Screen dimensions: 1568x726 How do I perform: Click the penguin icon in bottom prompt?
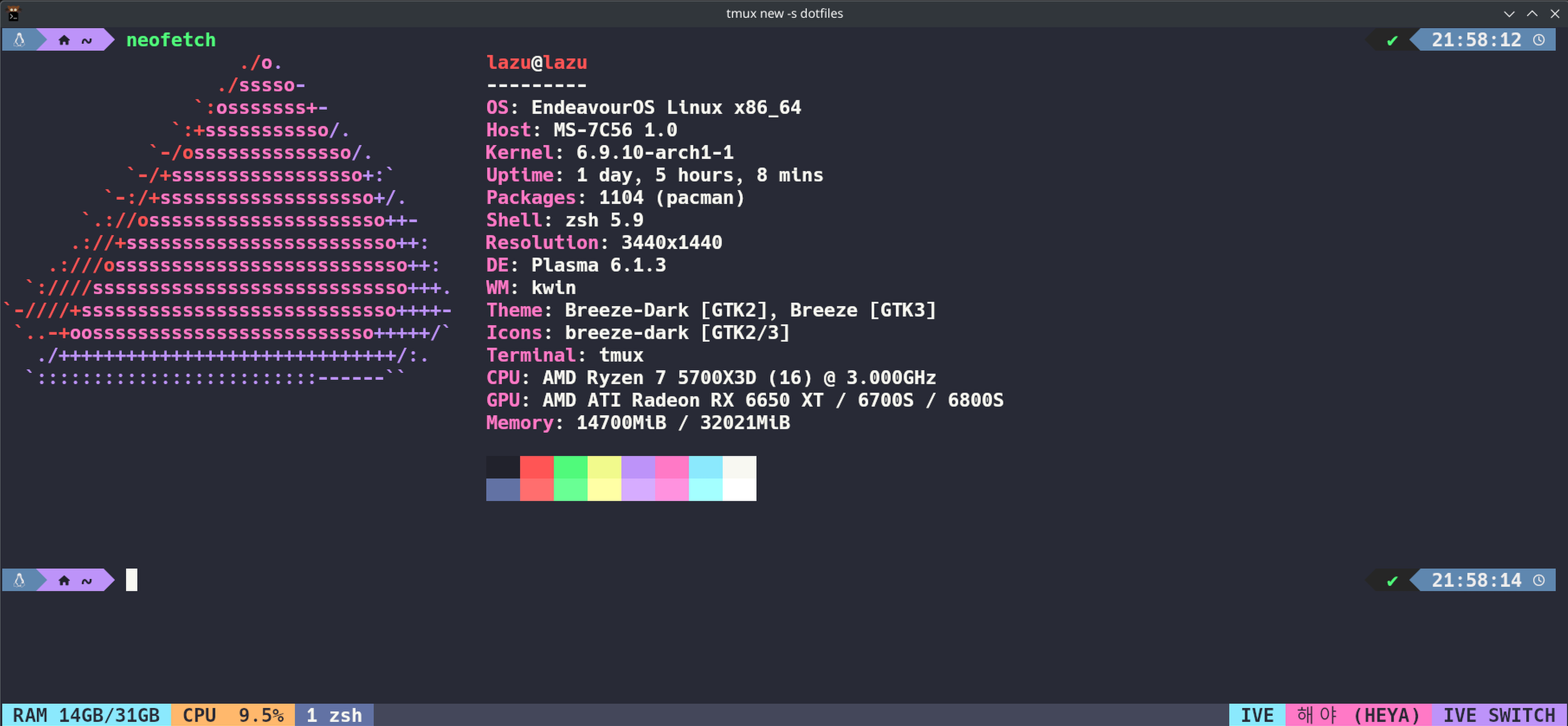pyautogui.click(x=20, y=580)
